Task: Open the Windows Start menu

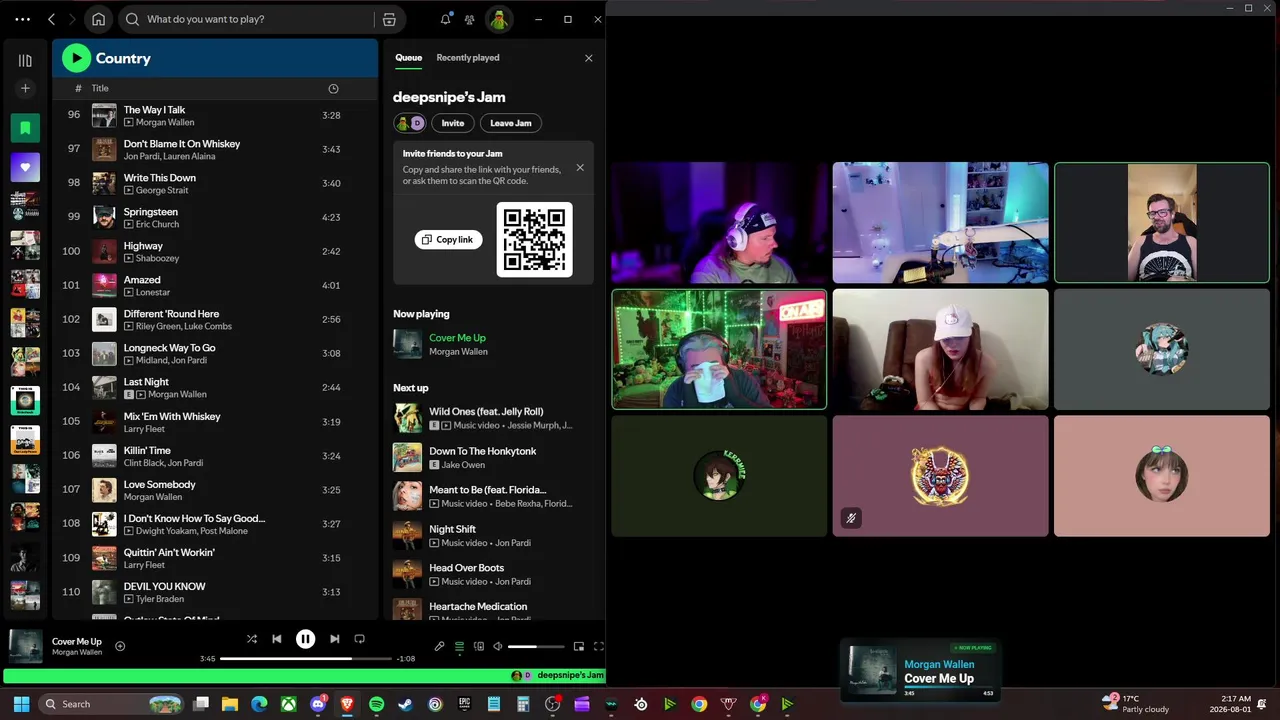Action: (21, 704)
